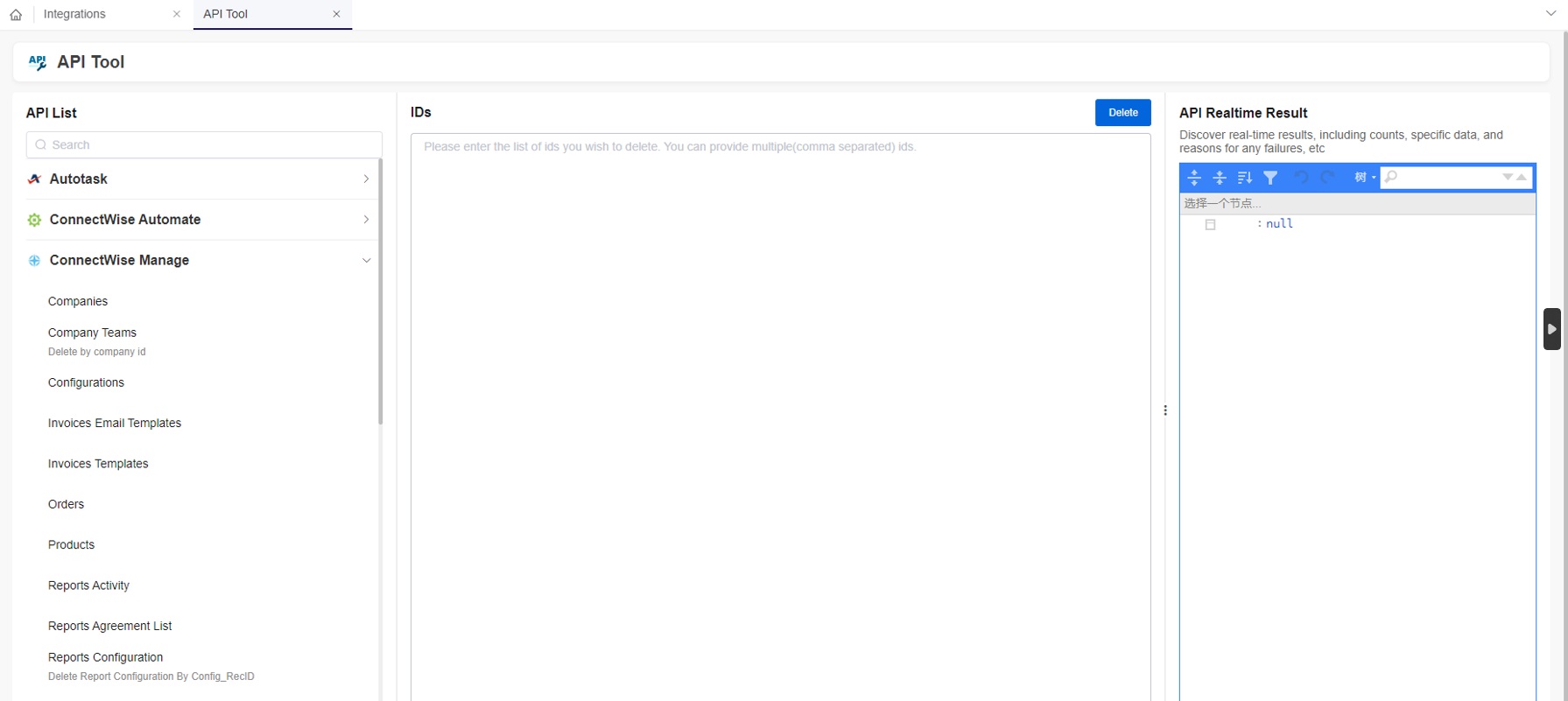Viewport: 1568px width, 701px height.
Task: Expand the ConnectWise Automate group
Action: point(366,220)
